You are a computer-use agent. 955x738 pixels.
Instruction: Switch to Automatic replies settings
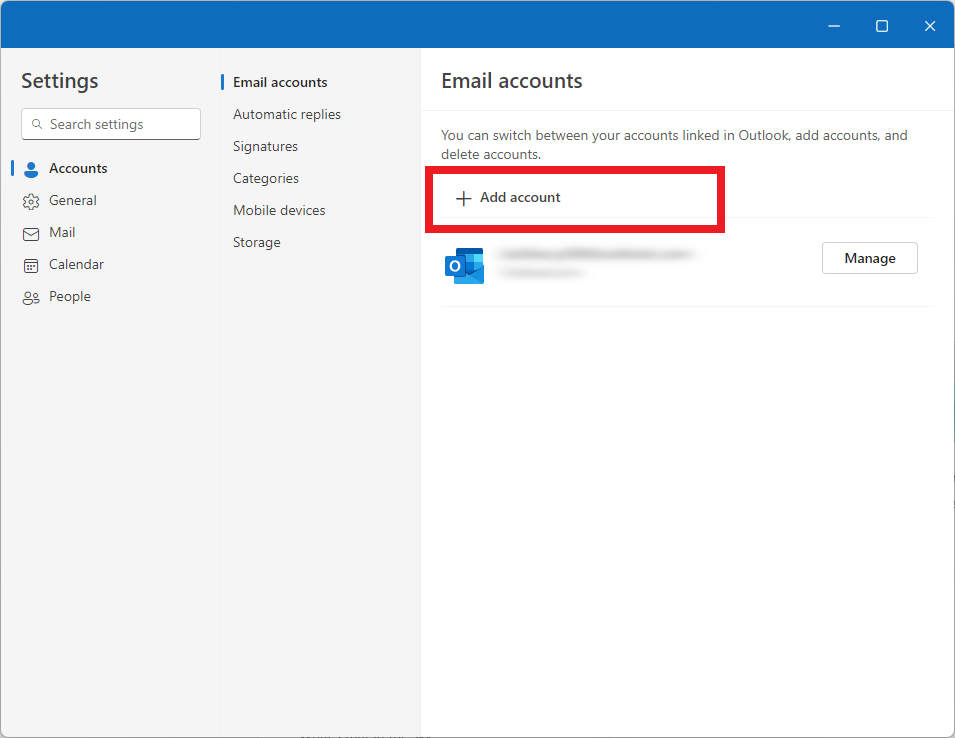pyautogui.click(x=287, y=114)
